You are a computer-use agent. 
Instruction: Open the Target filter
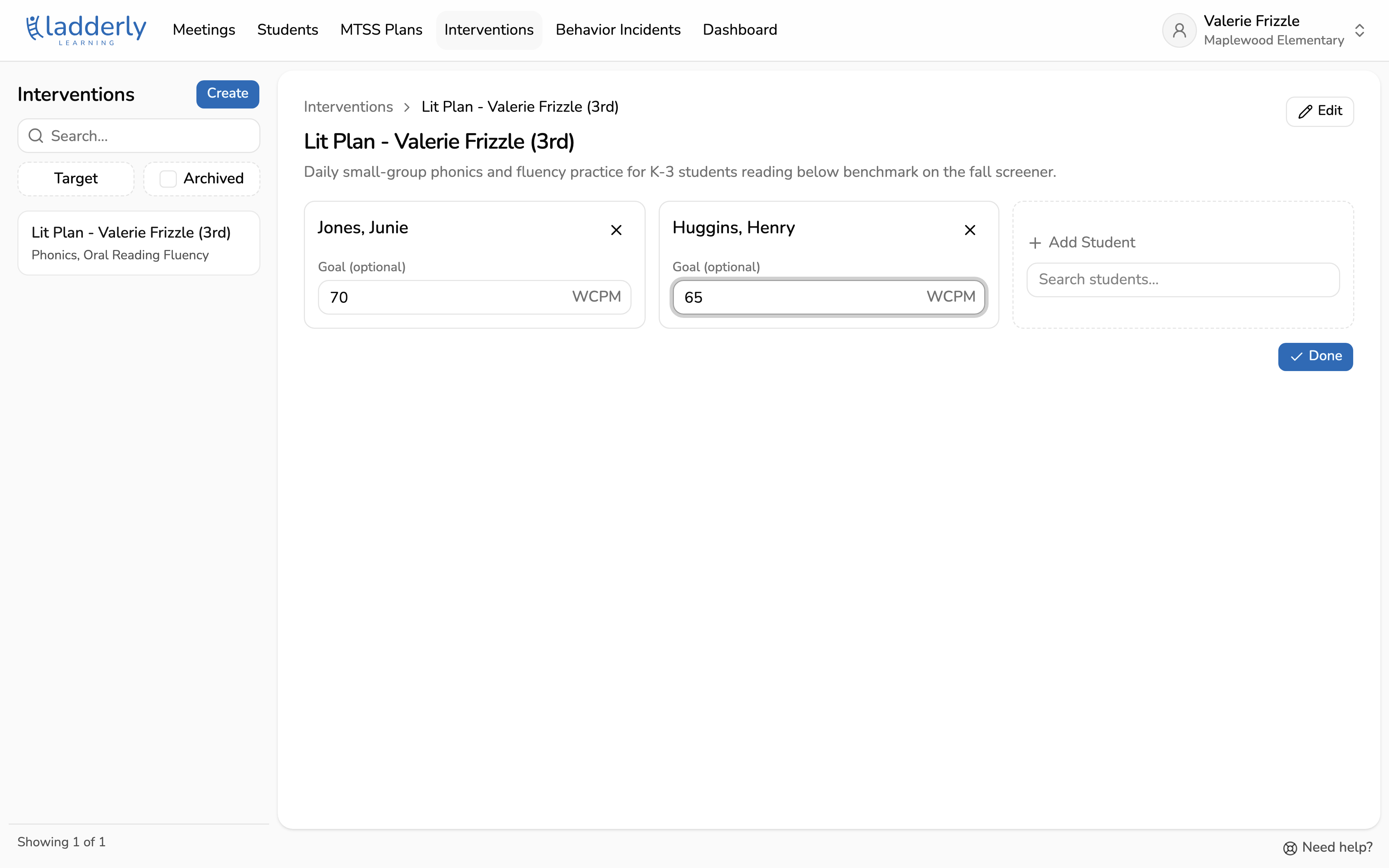(76, 179)
